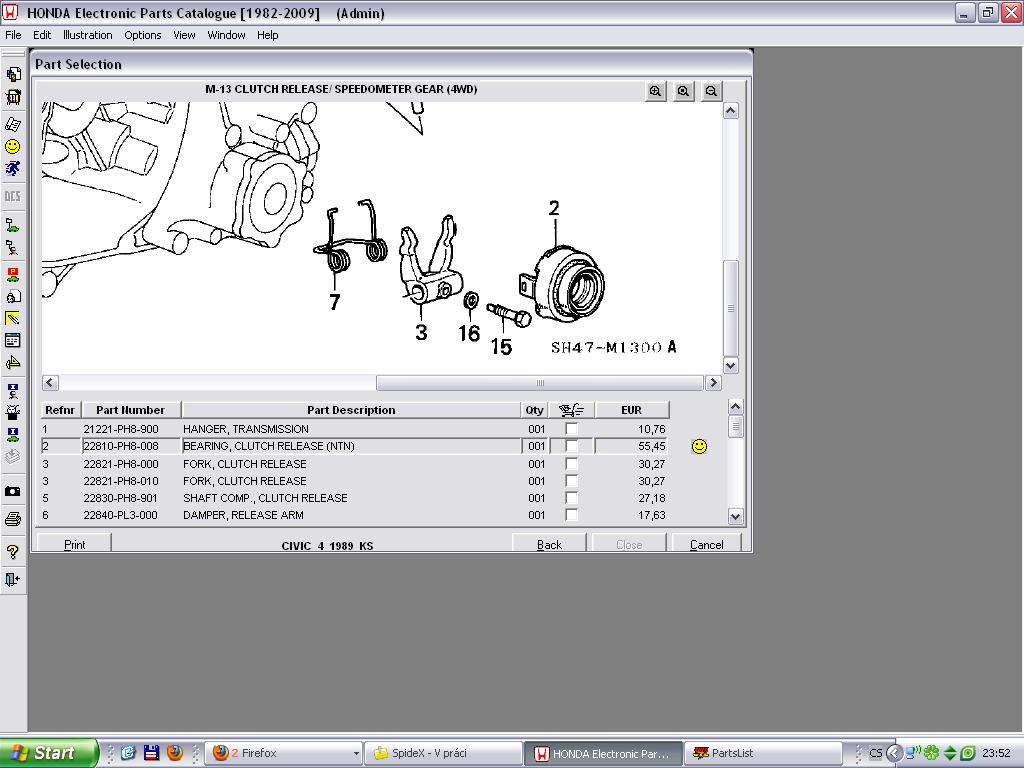Click the illustration horizontal scrollbar thumb
1024x768 pixels.
tap(540, 383)
